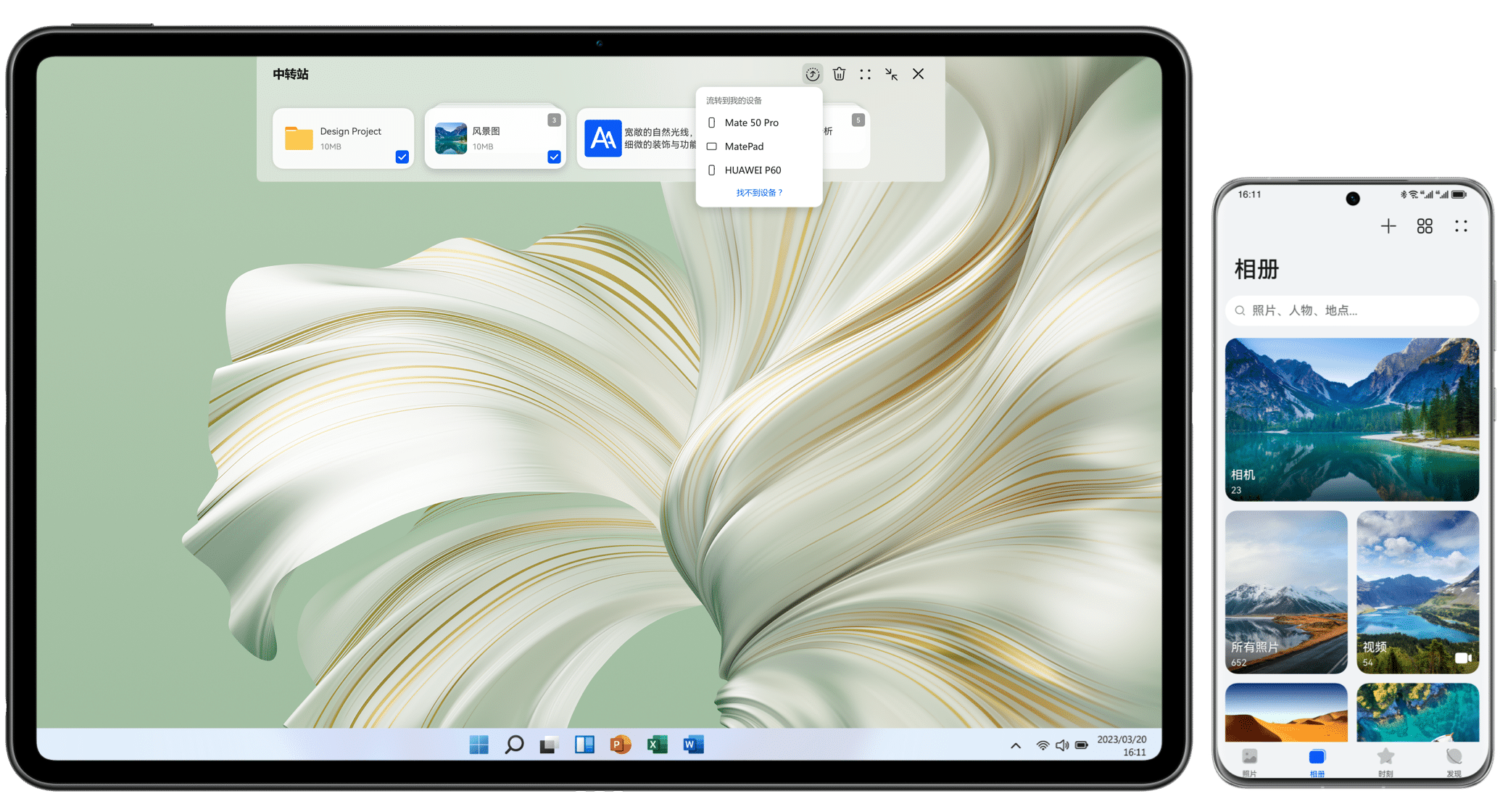The height and width of the screenshot is (812, 1508).
Task: Toggle the speaker icon in the system tray
Action: click(x=1061, y=745)
